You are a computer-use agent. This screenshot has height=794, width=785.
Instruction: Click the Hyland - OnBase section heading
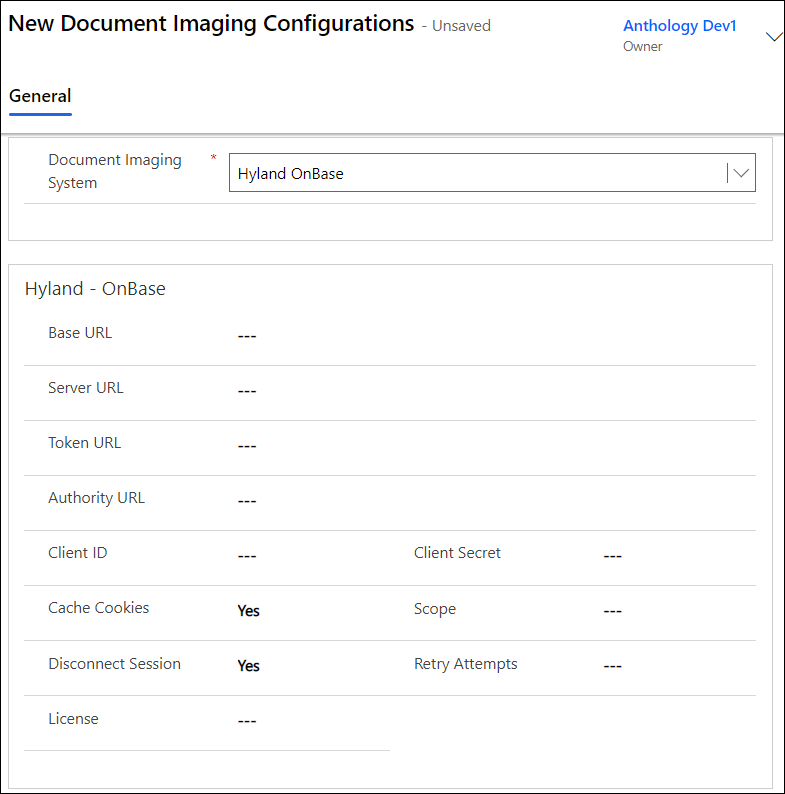tap(95, 289)
